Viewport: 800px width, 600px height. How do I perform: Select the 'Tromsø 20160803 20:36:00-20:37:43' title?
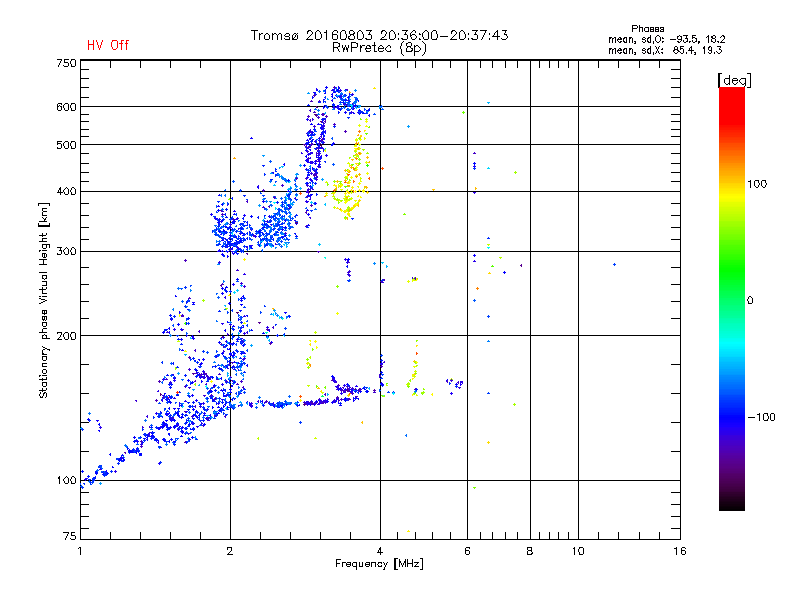tap(379, 35)
